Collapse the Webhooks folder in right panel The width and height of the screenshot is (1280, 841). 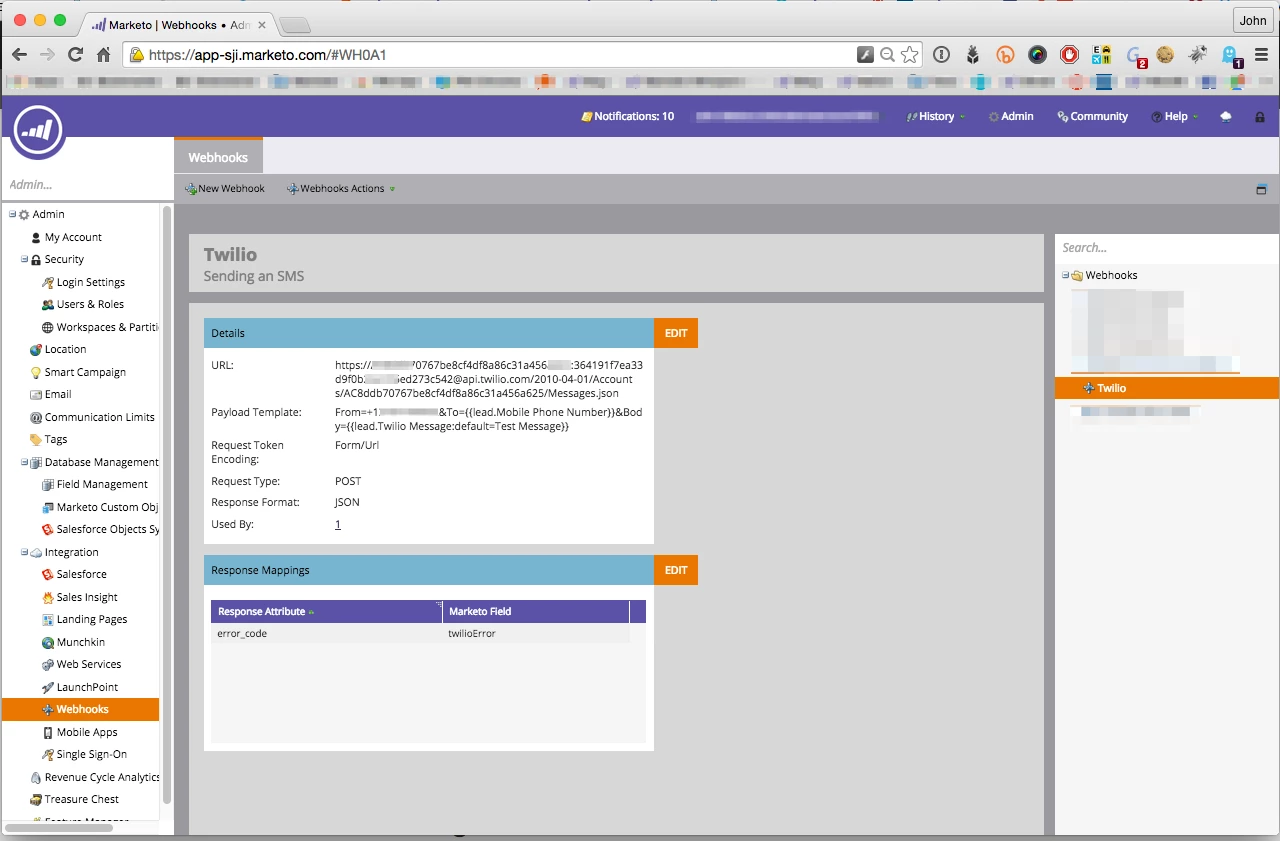pyautogui.click(x=1066, y=275)
